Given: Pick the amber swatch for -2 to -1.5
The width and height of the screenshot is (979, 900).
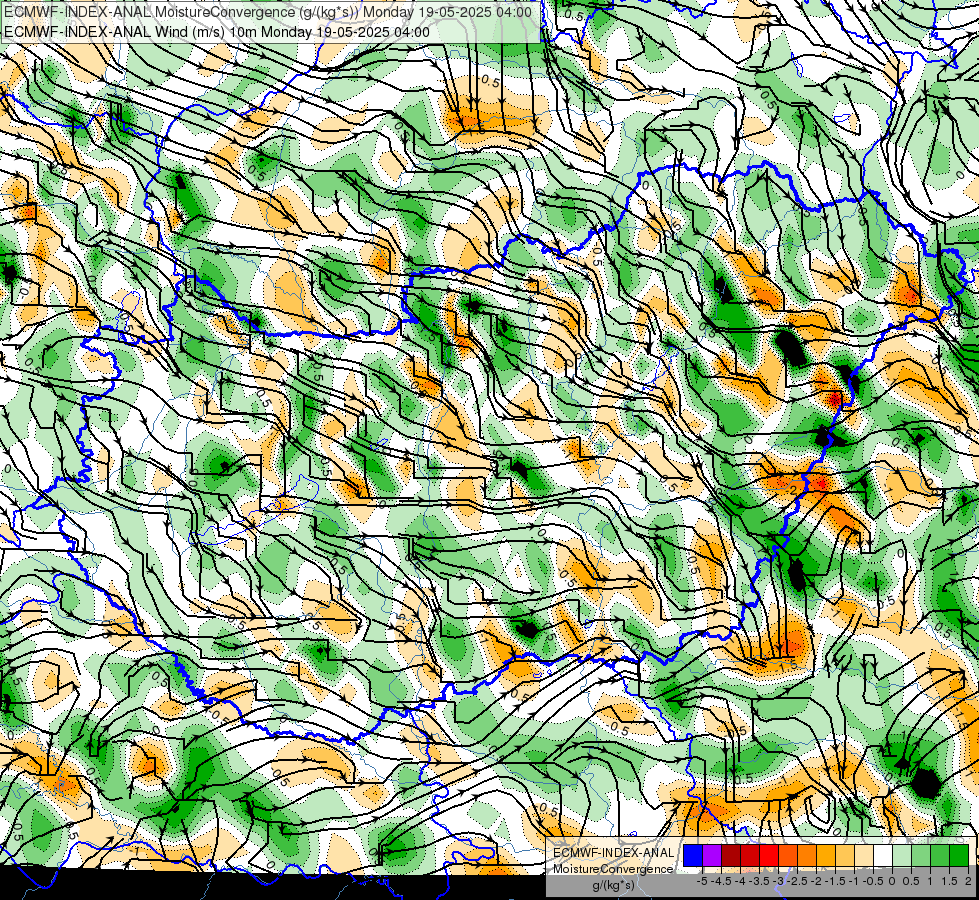Looking at the screenshot, I should pos(825,856).
